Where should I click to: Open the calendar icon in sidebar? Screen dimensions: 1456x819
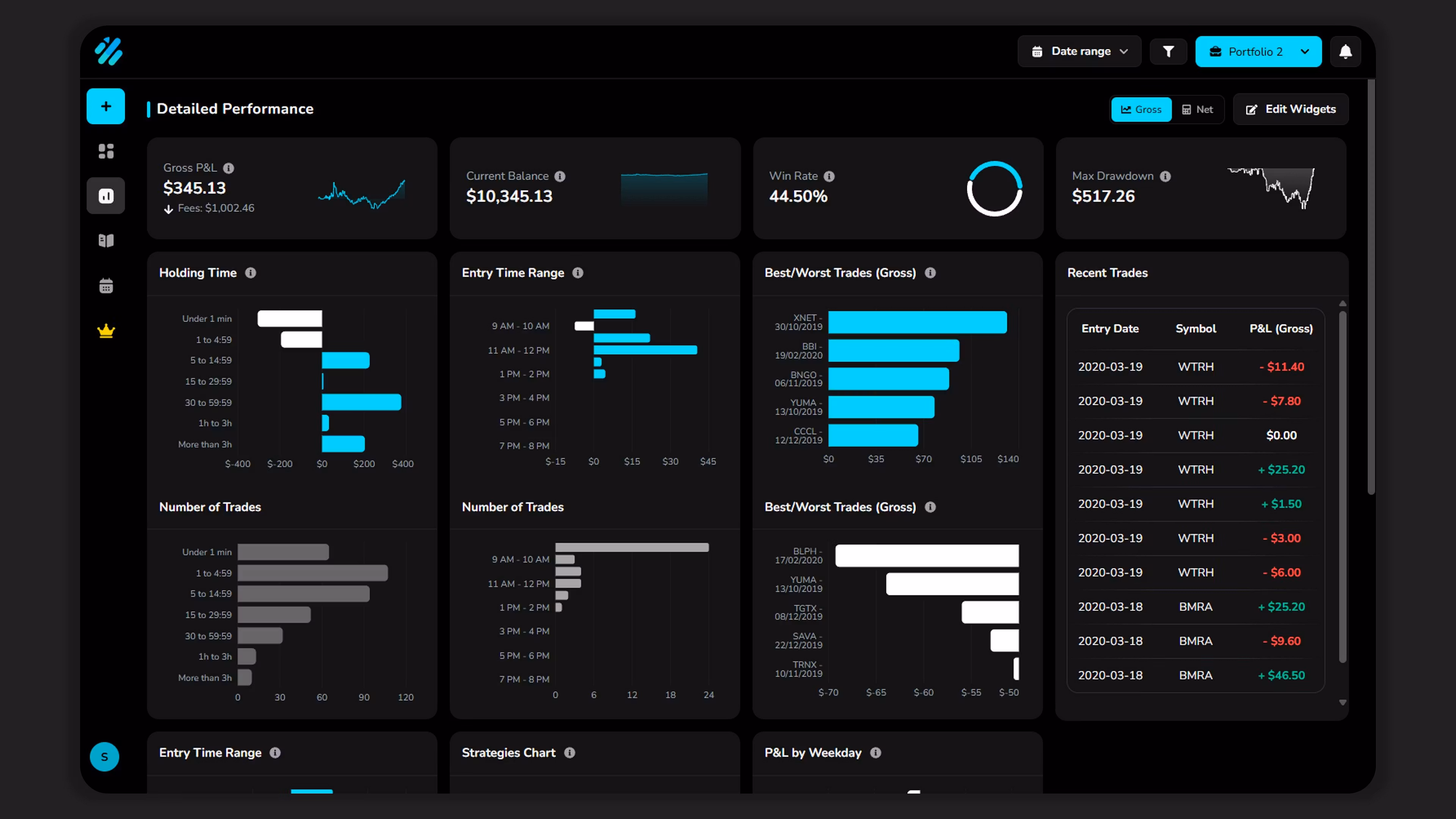(106, 286)
